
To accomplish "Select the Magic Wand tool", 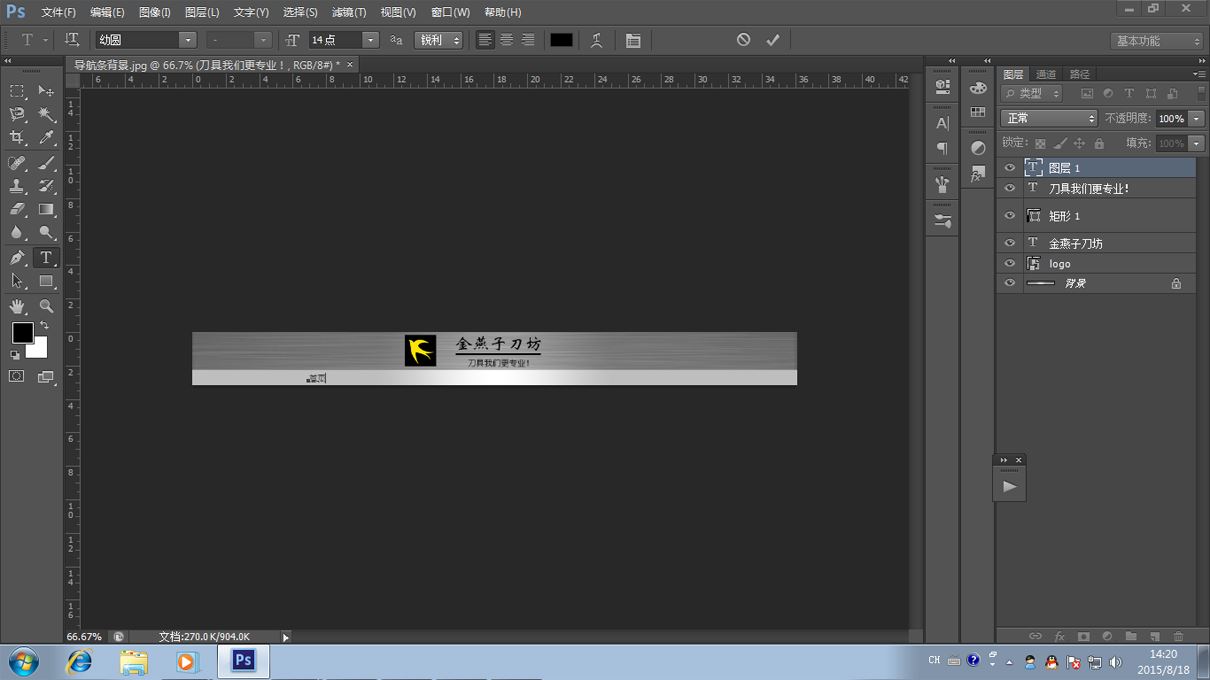I will tap(46, 115).
